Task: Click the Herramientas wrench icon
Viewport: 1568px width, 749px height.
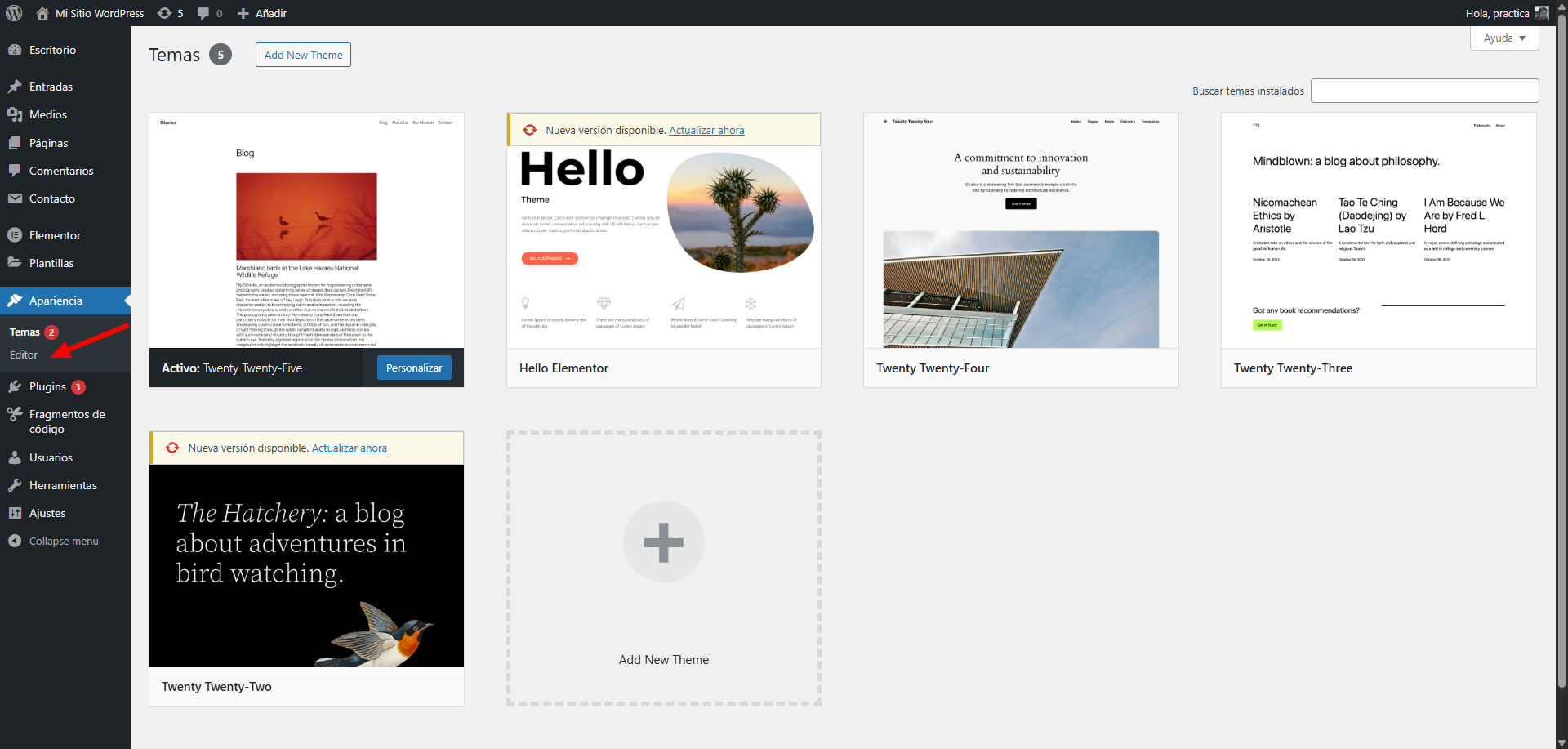Action: (15, 485)
